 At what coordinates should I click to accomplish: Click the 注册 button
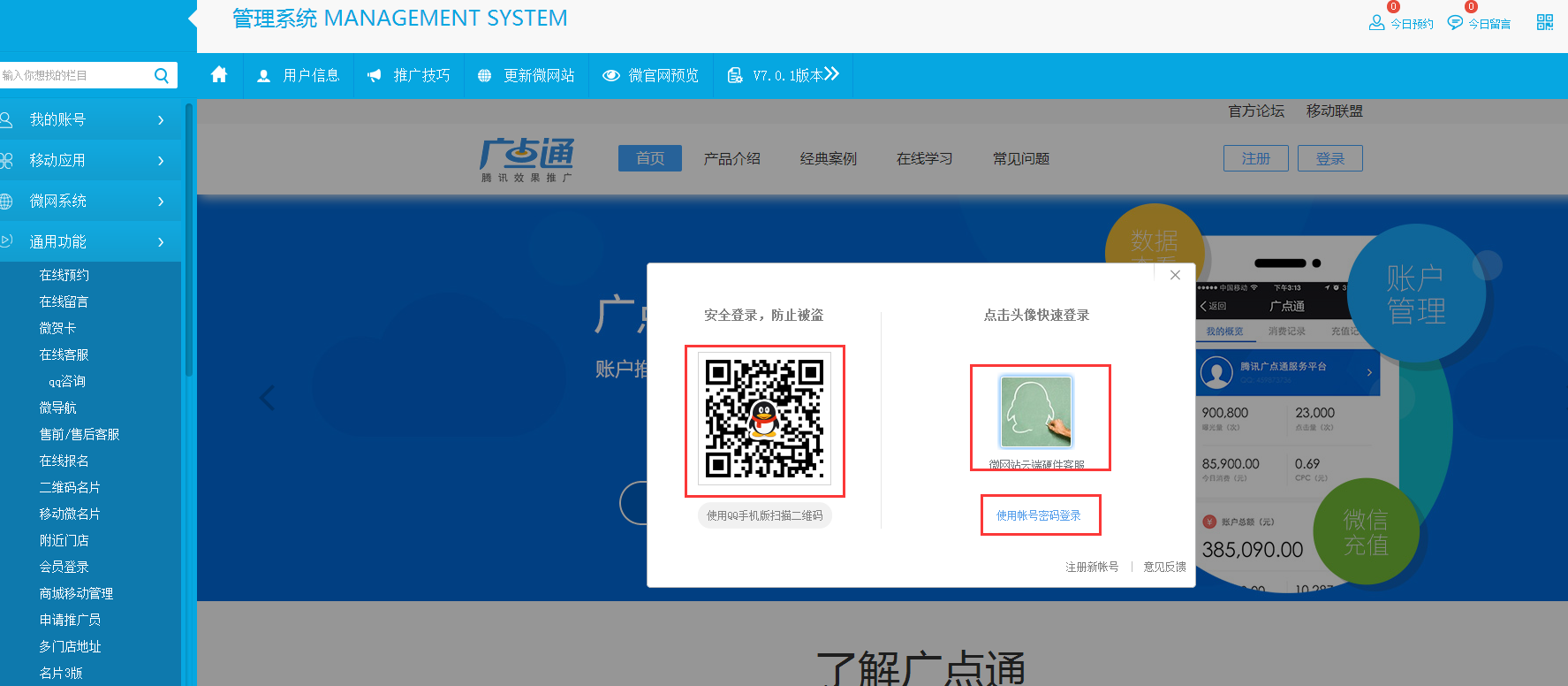tap(1256, 158)
